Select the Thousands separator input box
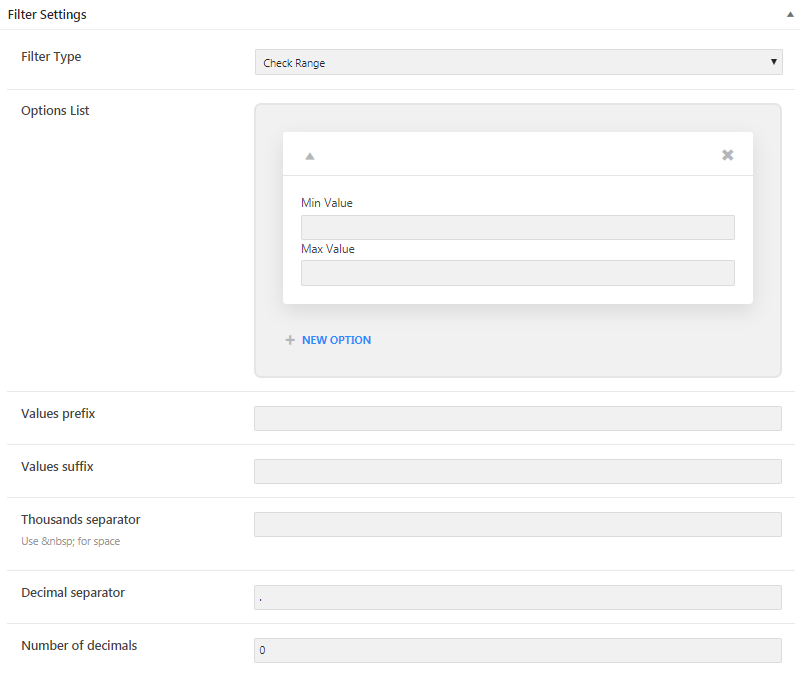Viewport: 800px width, 685px height. point(517,524)
